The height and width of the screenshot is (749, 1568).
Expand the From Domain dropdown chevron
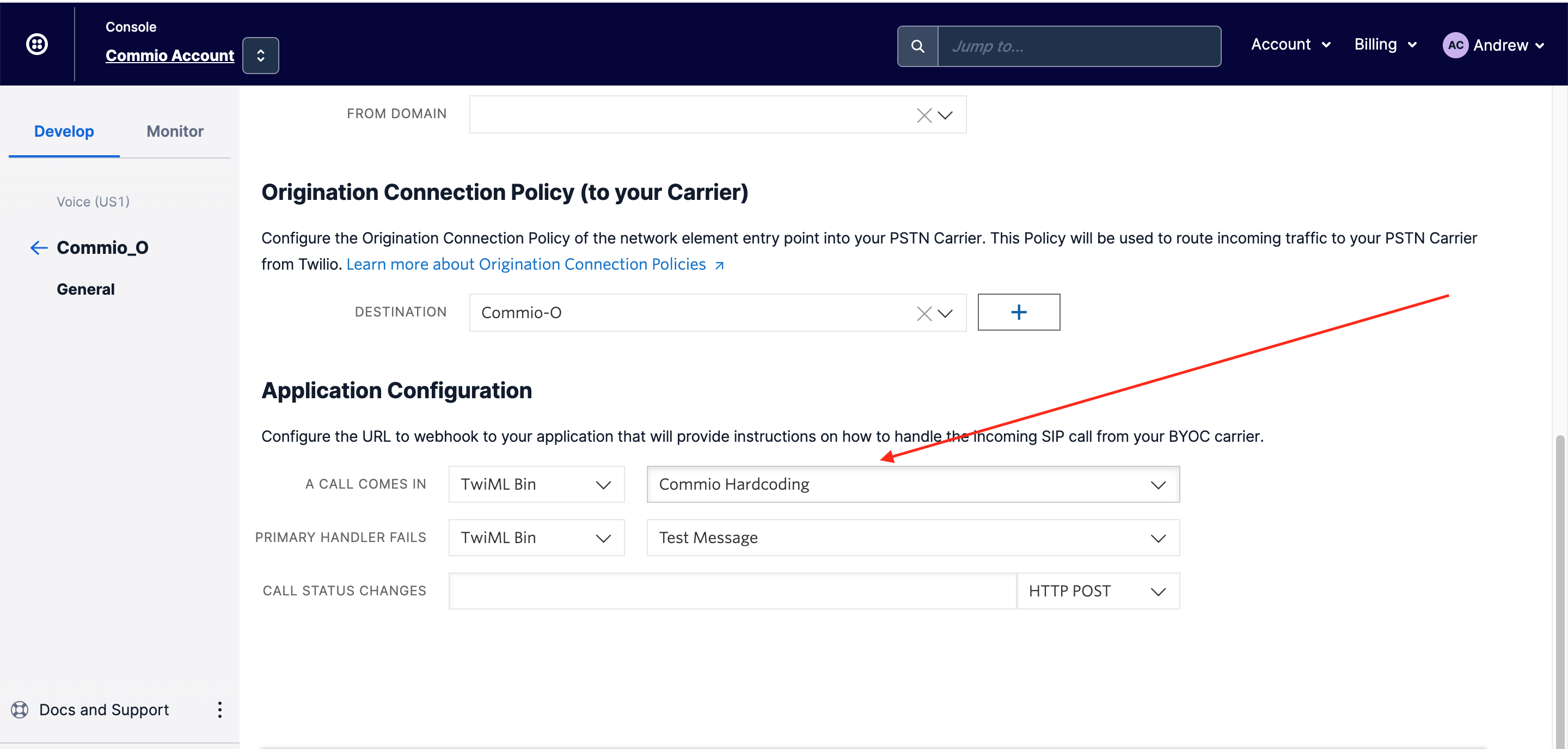click(945, 115)
